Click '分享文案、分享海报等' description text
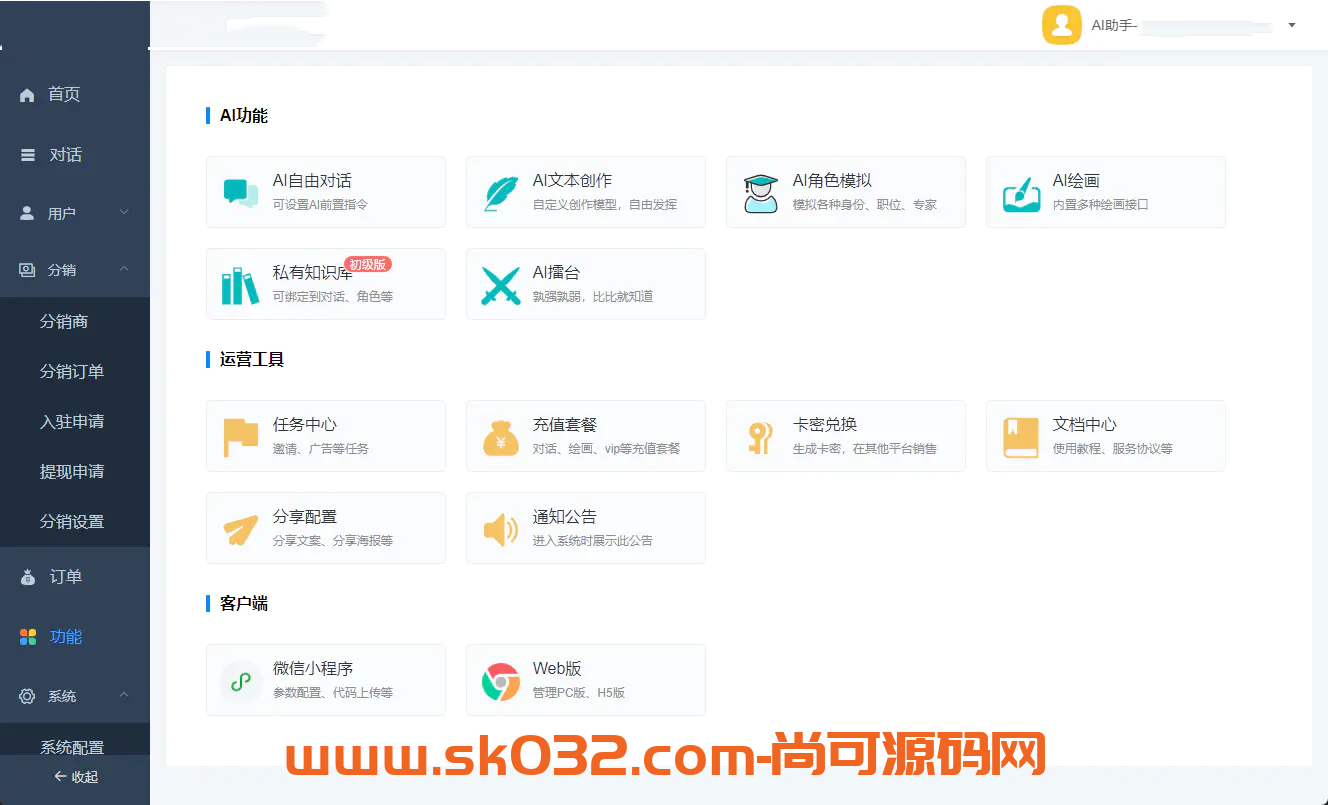The width and height of the screenshot is (1328, 805). [333, 541]
